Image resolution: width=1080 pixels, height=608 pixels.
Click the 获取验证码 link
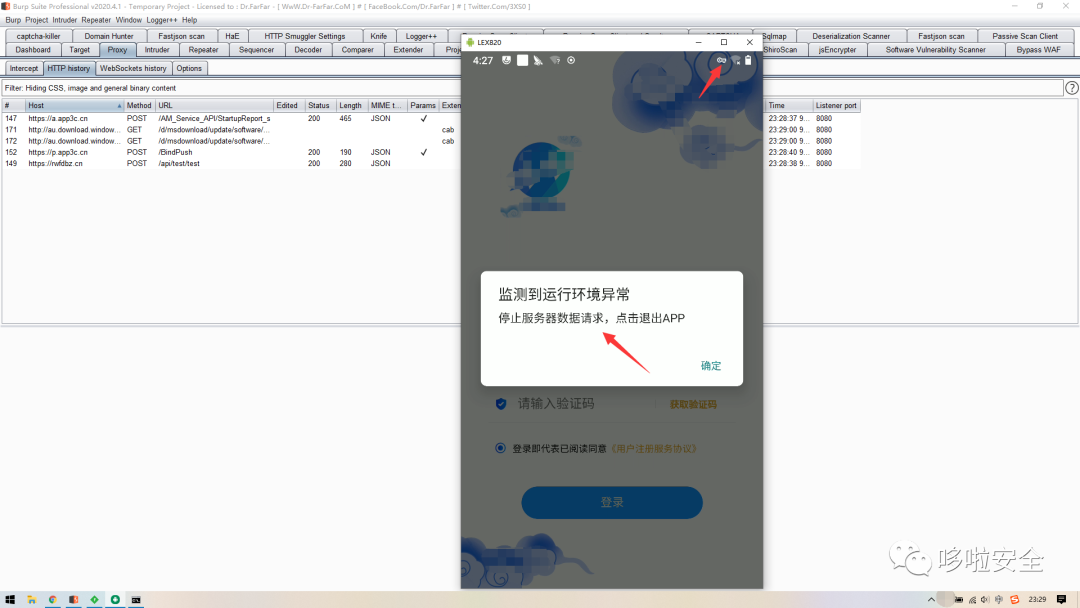coord(693,405)
